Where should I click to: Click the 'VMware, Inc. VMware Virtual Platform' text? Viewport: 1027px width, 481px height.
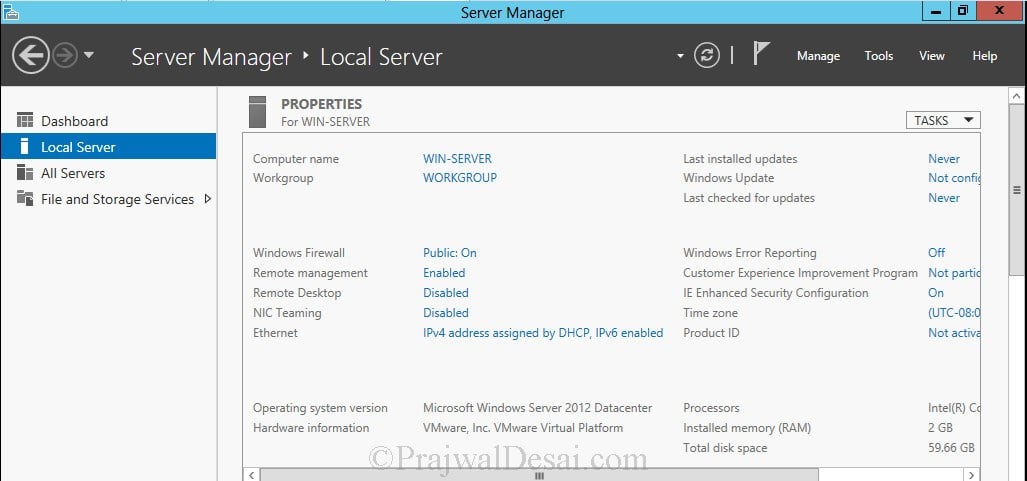coord(523,427)
